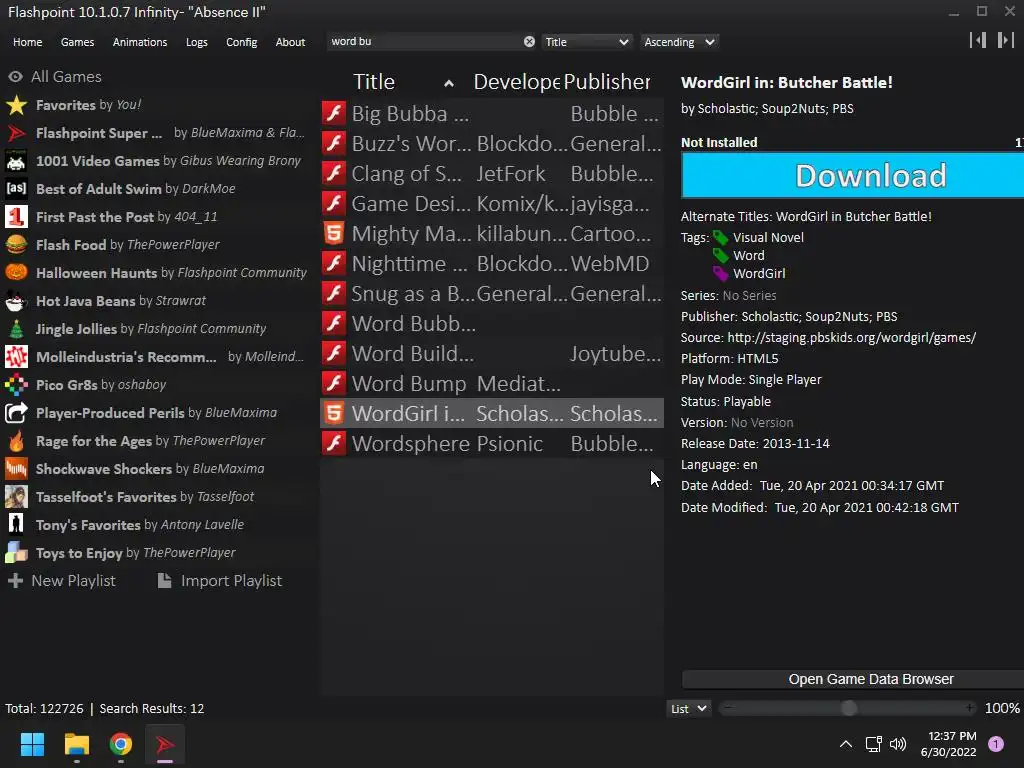Click the Player-Produced Perils share icon

(16, 413)
